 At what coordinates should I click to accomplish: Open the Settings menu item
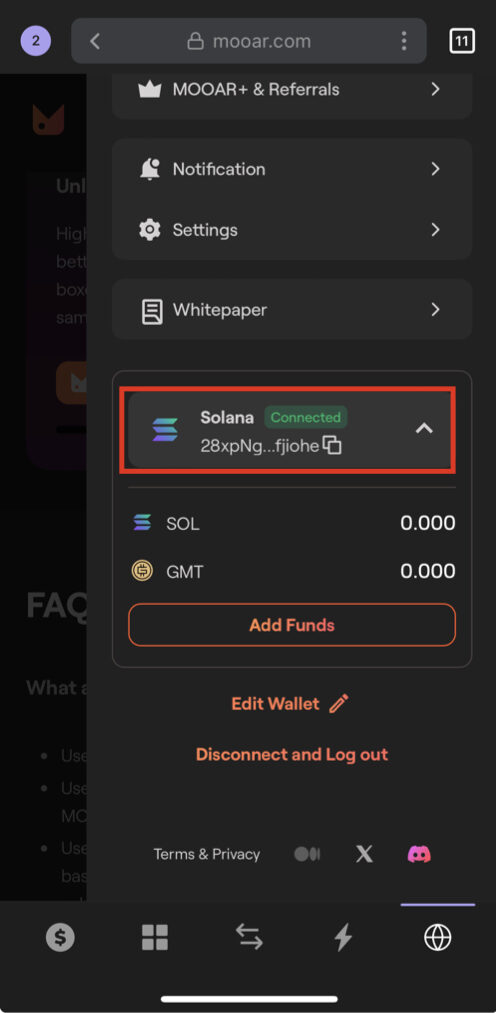tap(292, 230)
